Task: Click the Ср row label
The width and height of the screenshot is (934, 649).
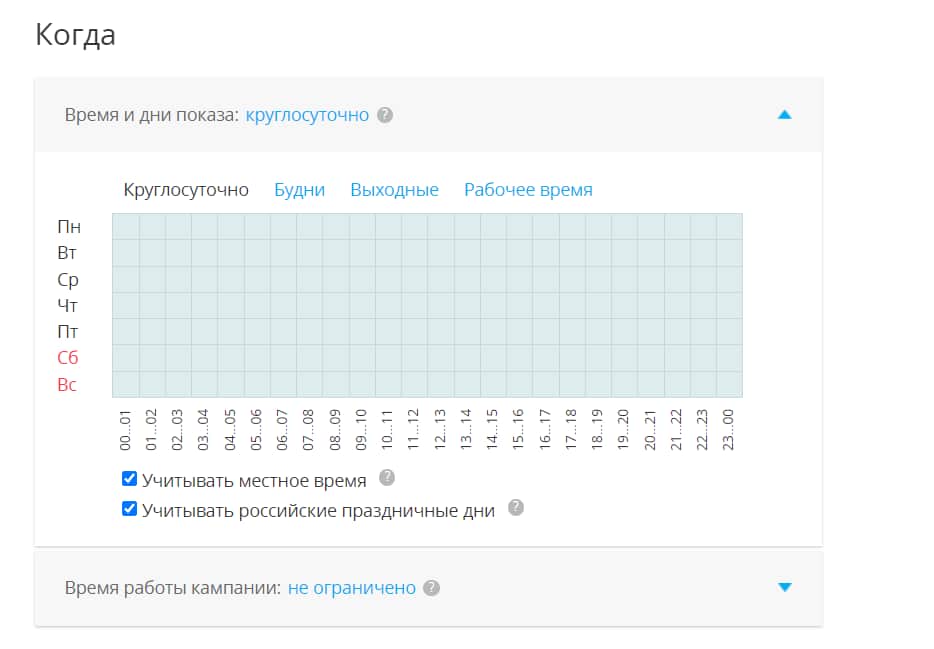Action: (x=68, y=280)
